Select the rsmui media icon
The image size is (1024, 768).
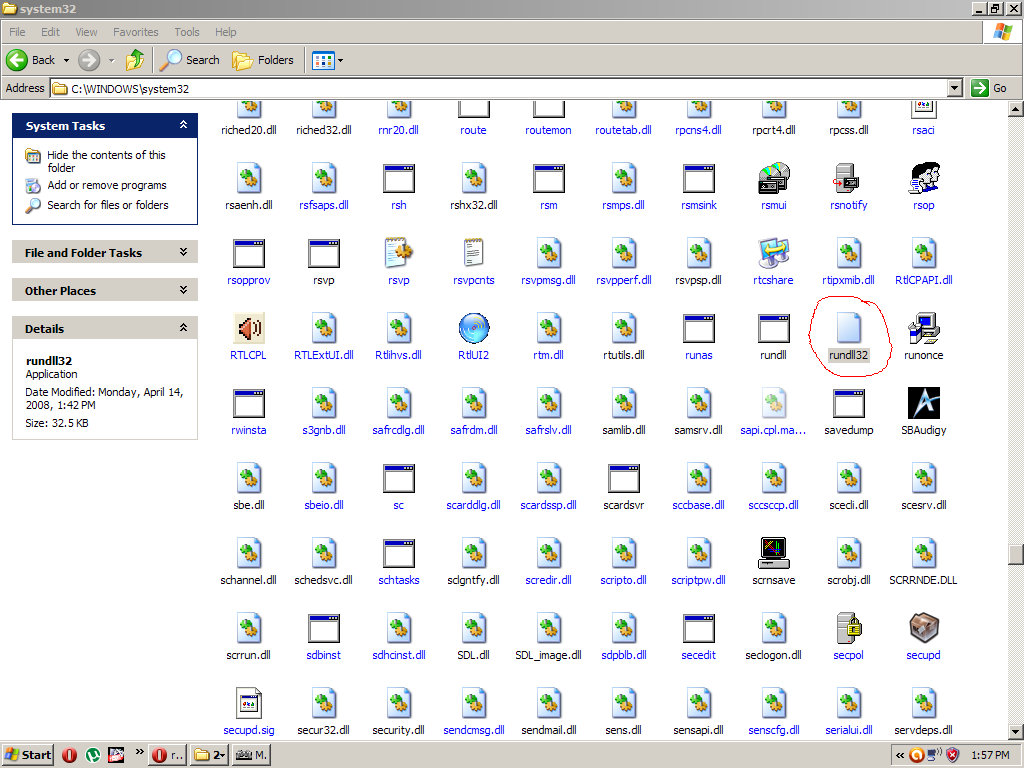[x=773, y=178]
